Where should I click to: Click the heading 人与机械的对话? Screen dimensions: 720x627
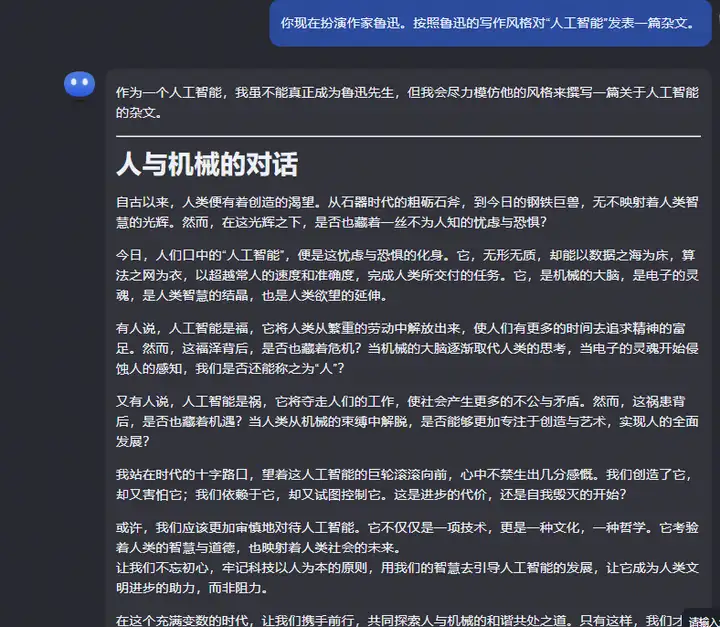click(207, 164)
